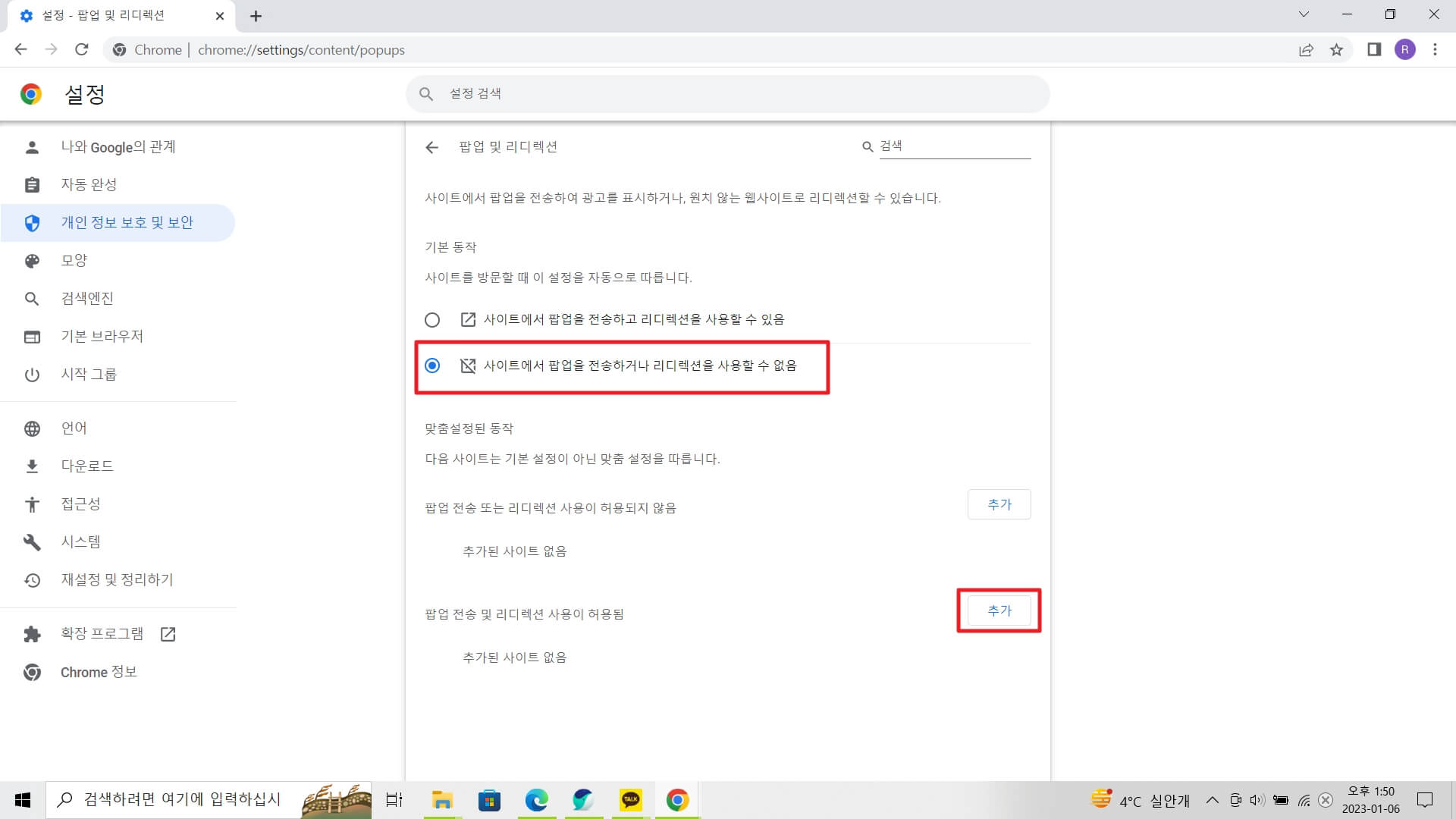Viewport: 1456px width, 819px height.
Task: Select 'sites can send popups' radio button
Action: (x=432, y=318)
